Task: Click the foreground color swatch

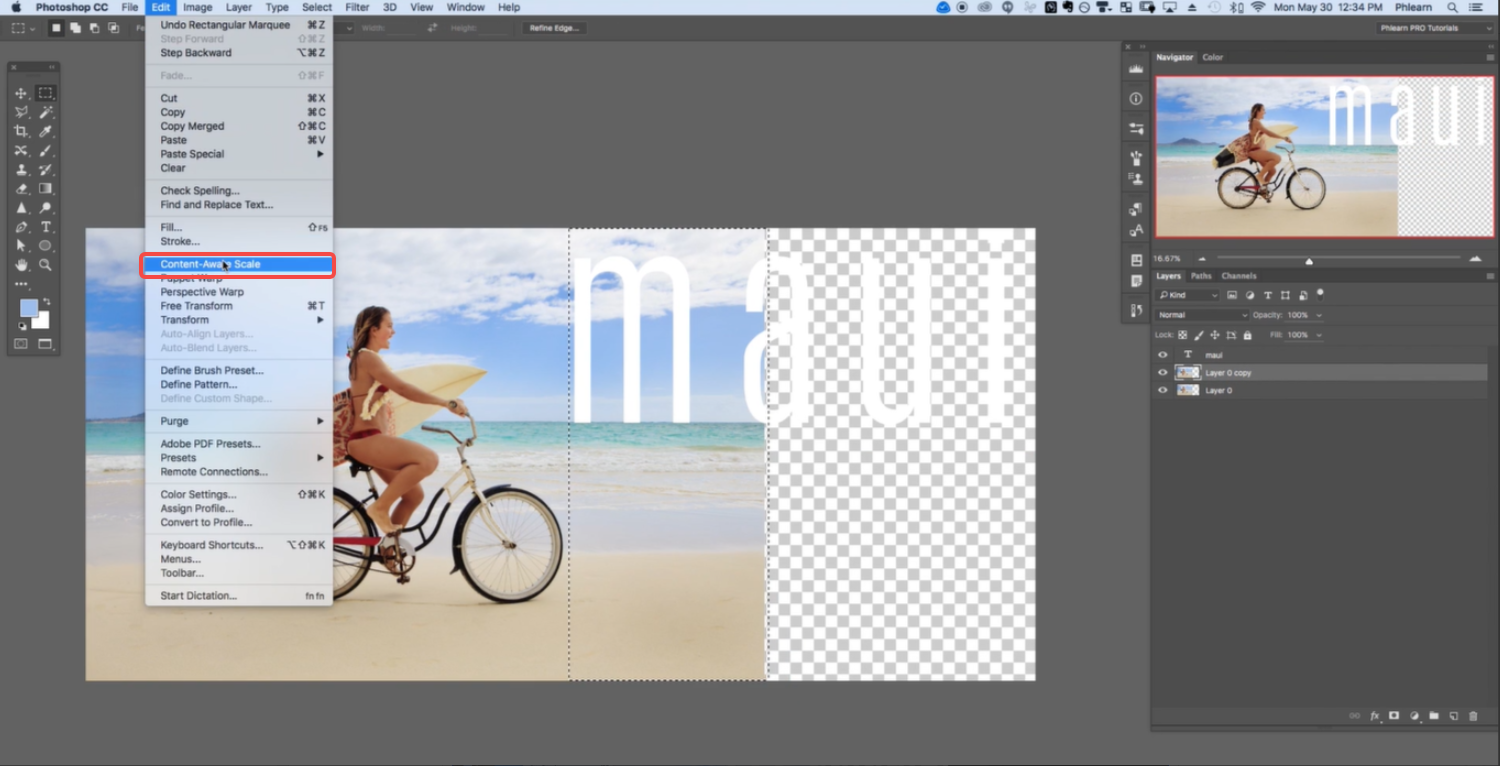Action: point(29,309)
